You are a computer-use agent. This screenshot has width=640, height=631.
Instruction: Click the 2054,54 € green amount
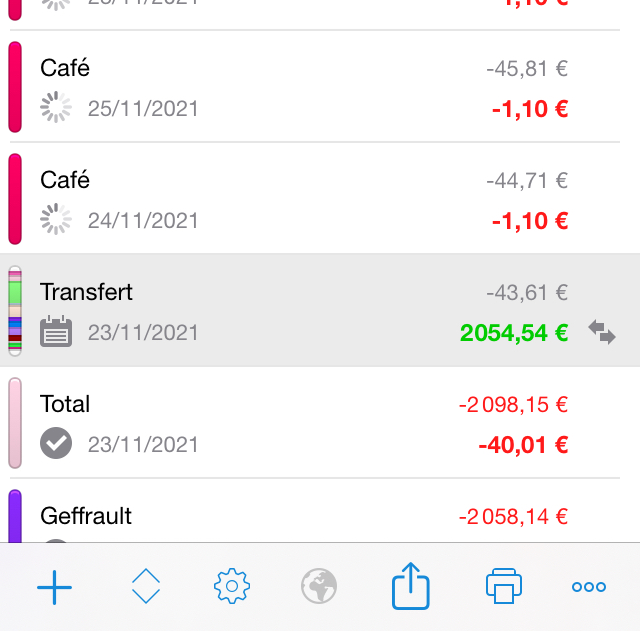(514, 332)
